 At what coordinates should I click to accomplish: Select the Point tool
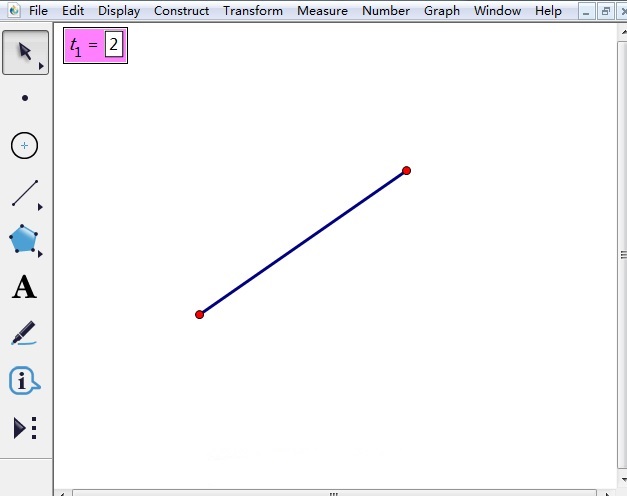click(x=25, y=98)
